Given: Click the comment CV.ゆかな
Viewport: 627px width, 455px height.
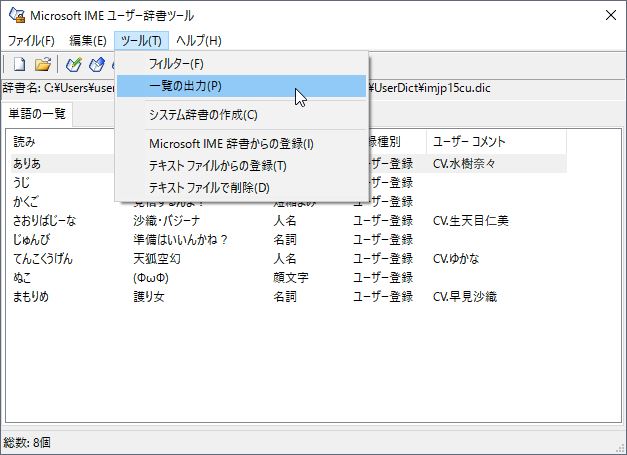Looking at the screenshot, I should pos(456,259).
